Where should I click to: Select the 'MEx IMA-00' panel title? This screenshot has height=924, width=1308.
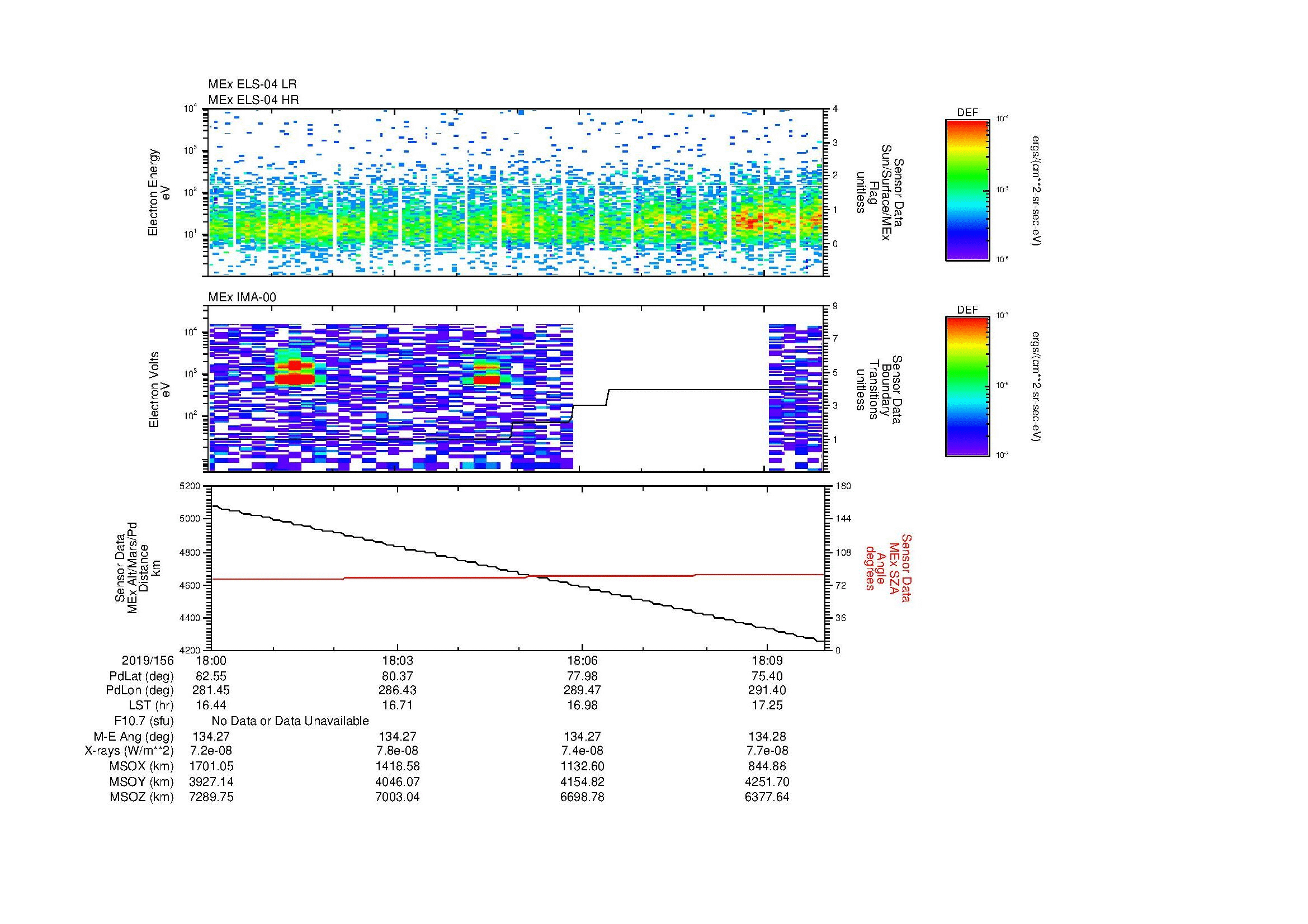(x=242, y=297)
